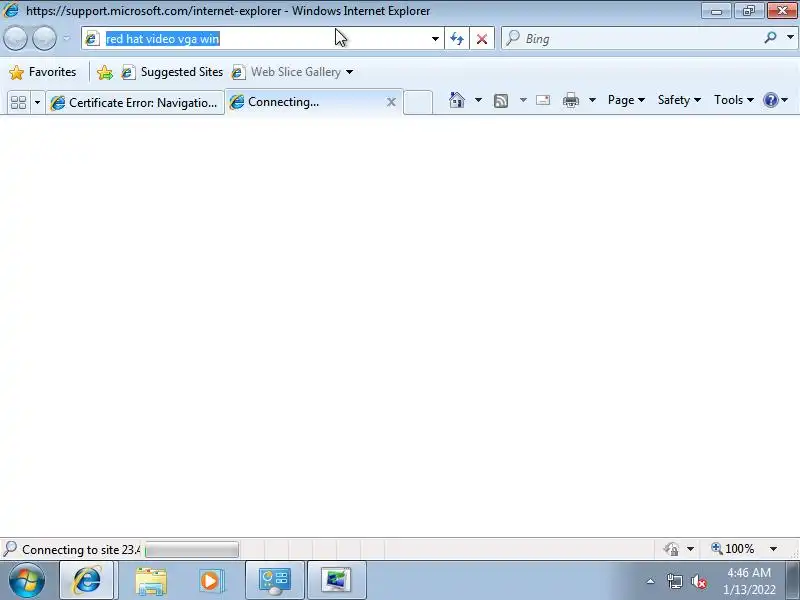Open the Windows Explorer taskbar icon
Image resolution: width=800 pixels, height=600 pixels.
151,581
